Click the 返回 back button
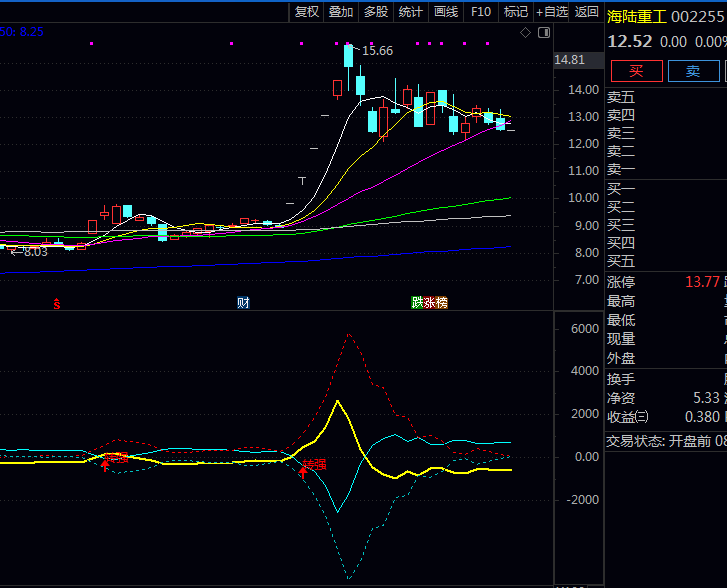 pos(587,12)
